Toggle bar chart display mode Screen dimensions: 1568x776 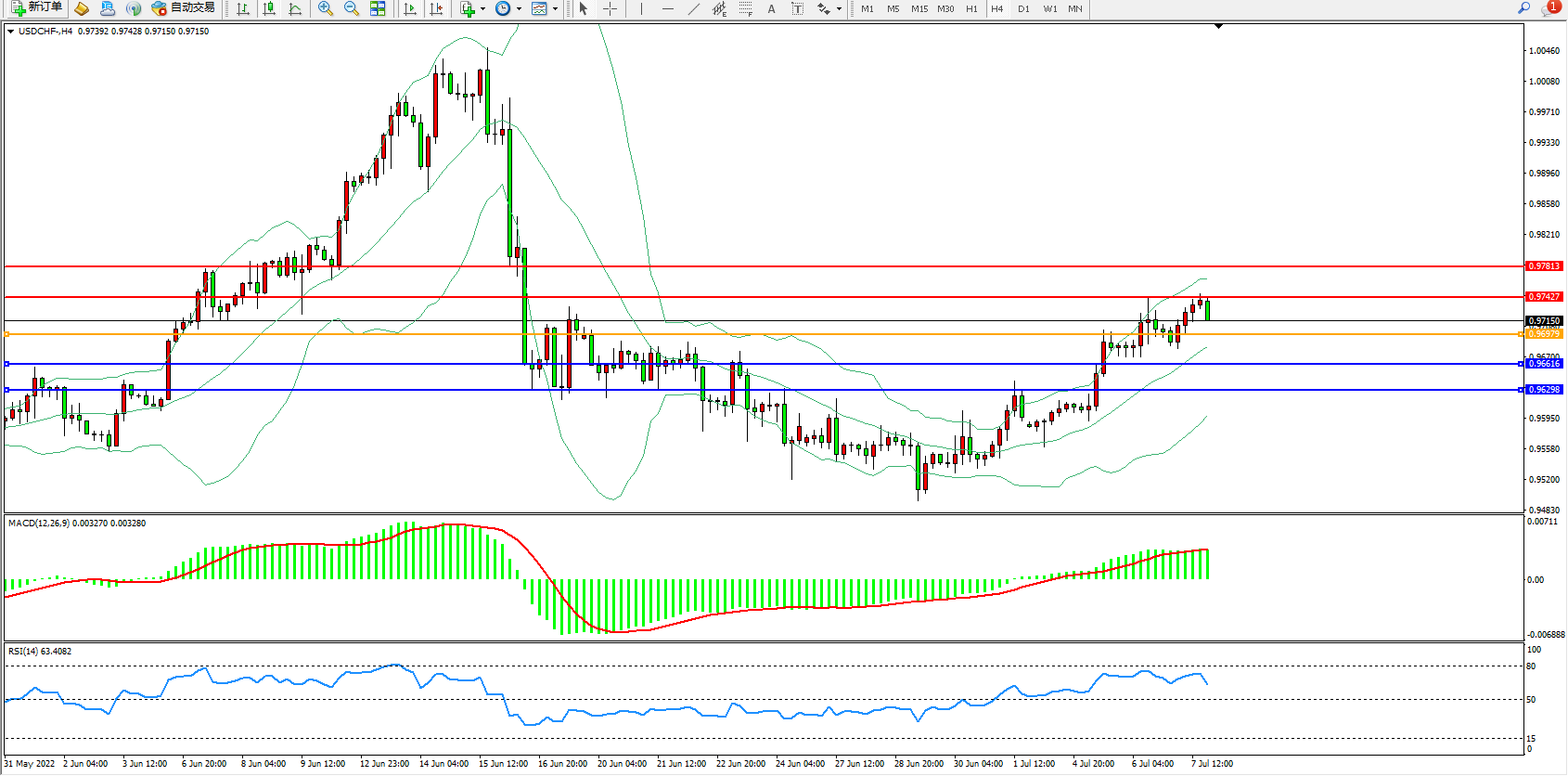point(243,8)
